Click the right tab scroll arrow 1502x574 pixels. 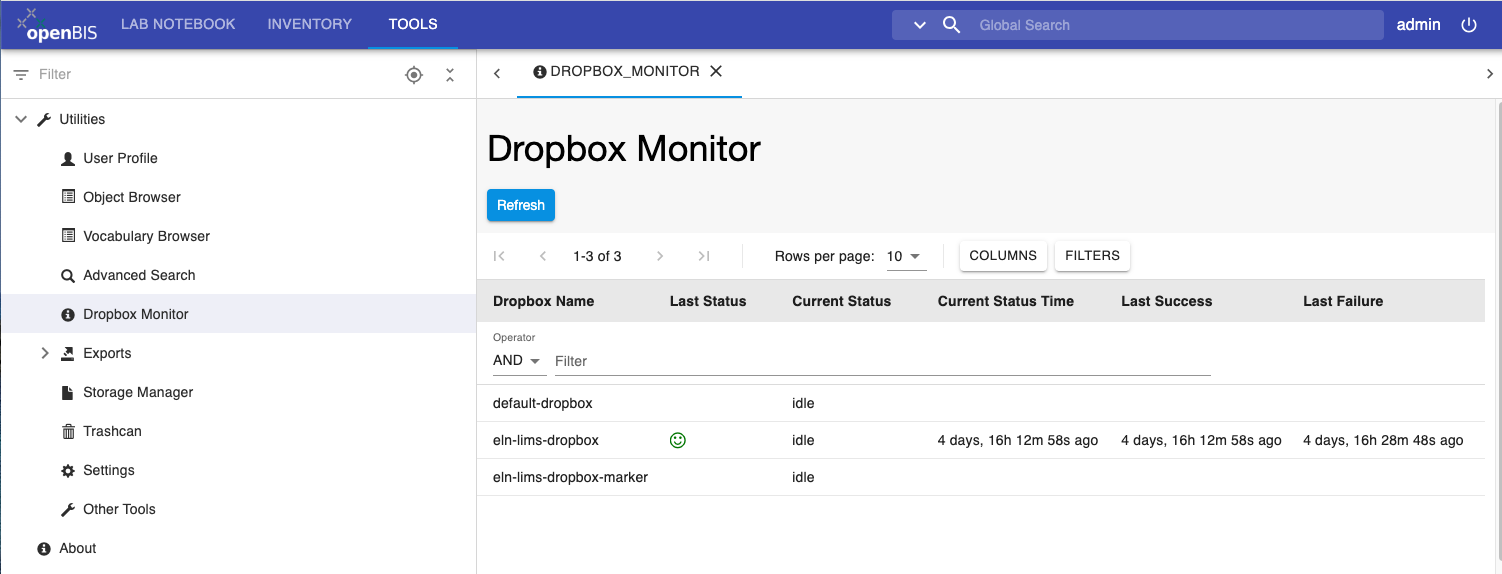pyautogui.click(x=1490, y=73)
